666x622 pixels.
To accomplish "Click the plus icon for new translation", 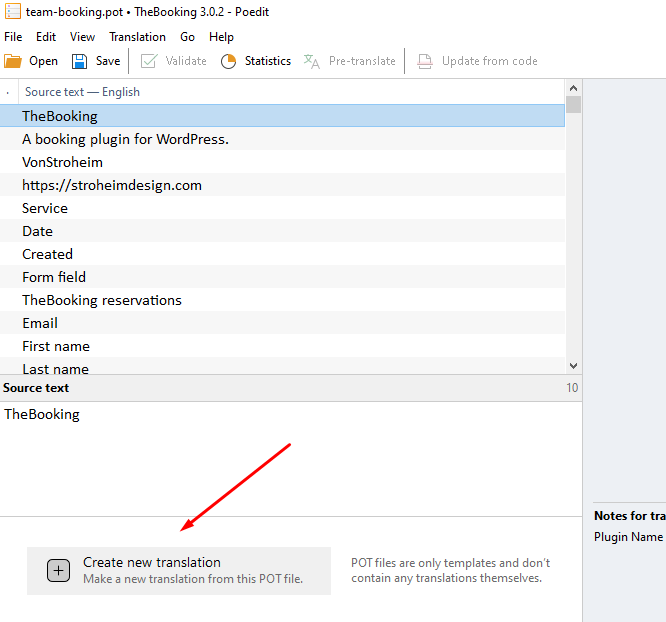I will 59,570.
